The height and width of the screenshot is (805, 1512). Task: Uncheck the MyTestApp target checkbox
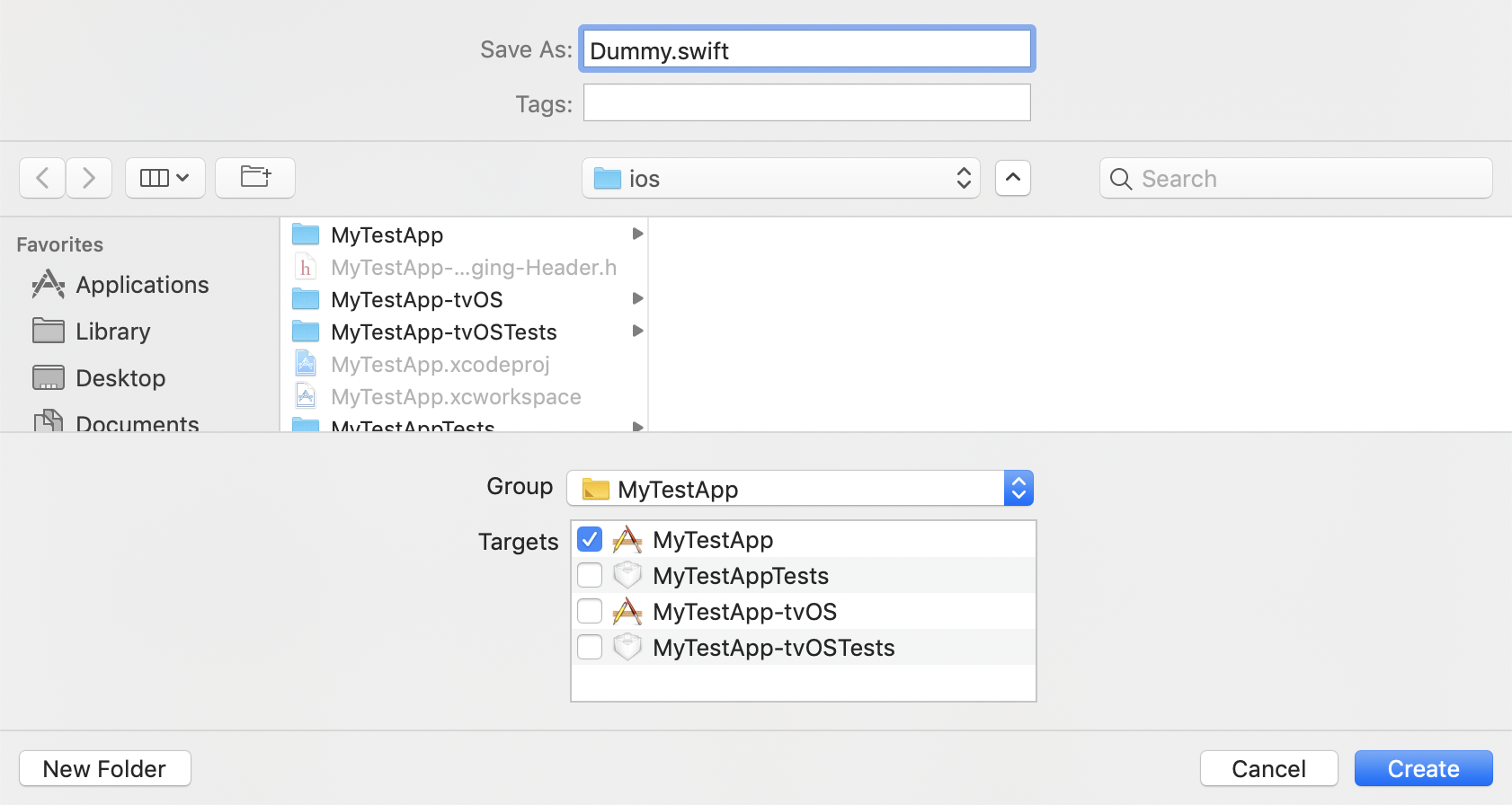click(590, 539)
